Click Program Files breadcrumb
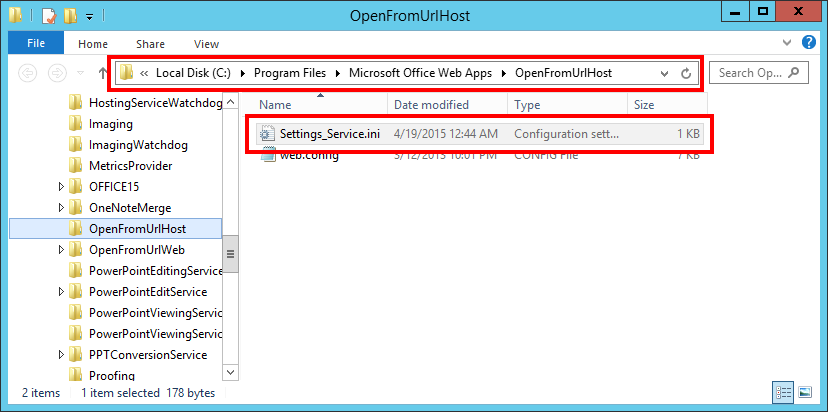 pyautogui.click(x=290, y=73)
